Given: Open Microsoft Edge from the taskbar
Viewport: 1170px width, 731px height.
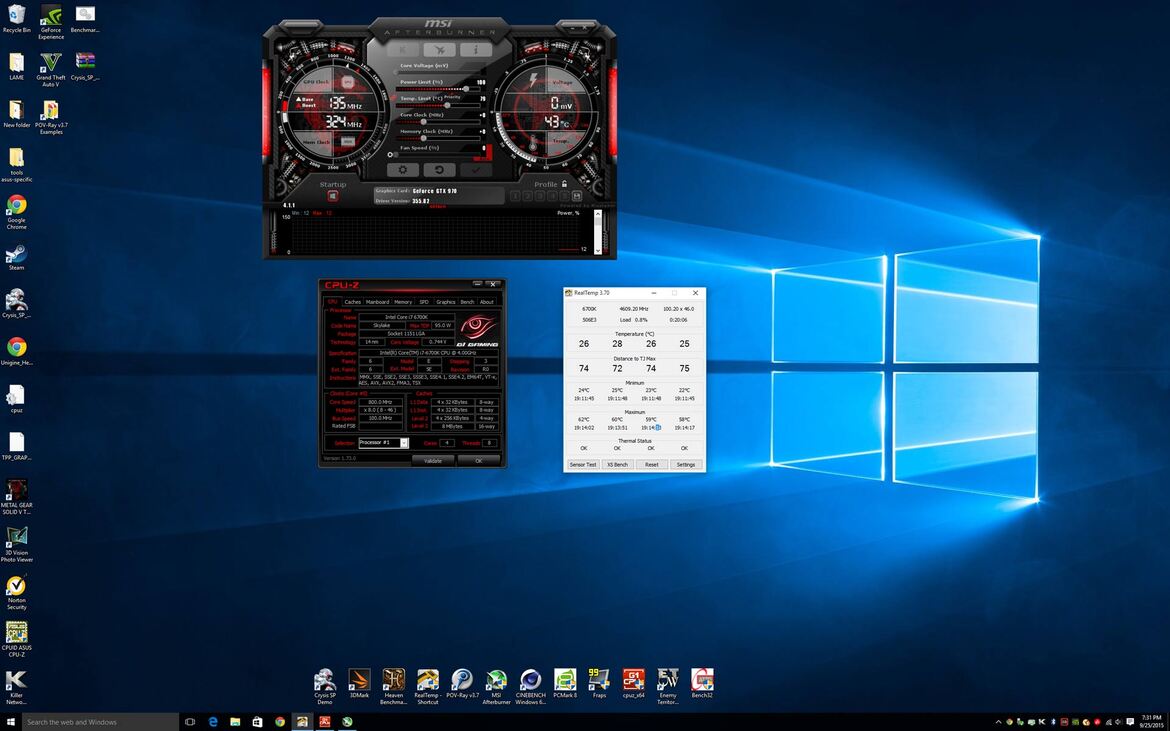Looking at the screenshot, I should [x=213, y=722].
